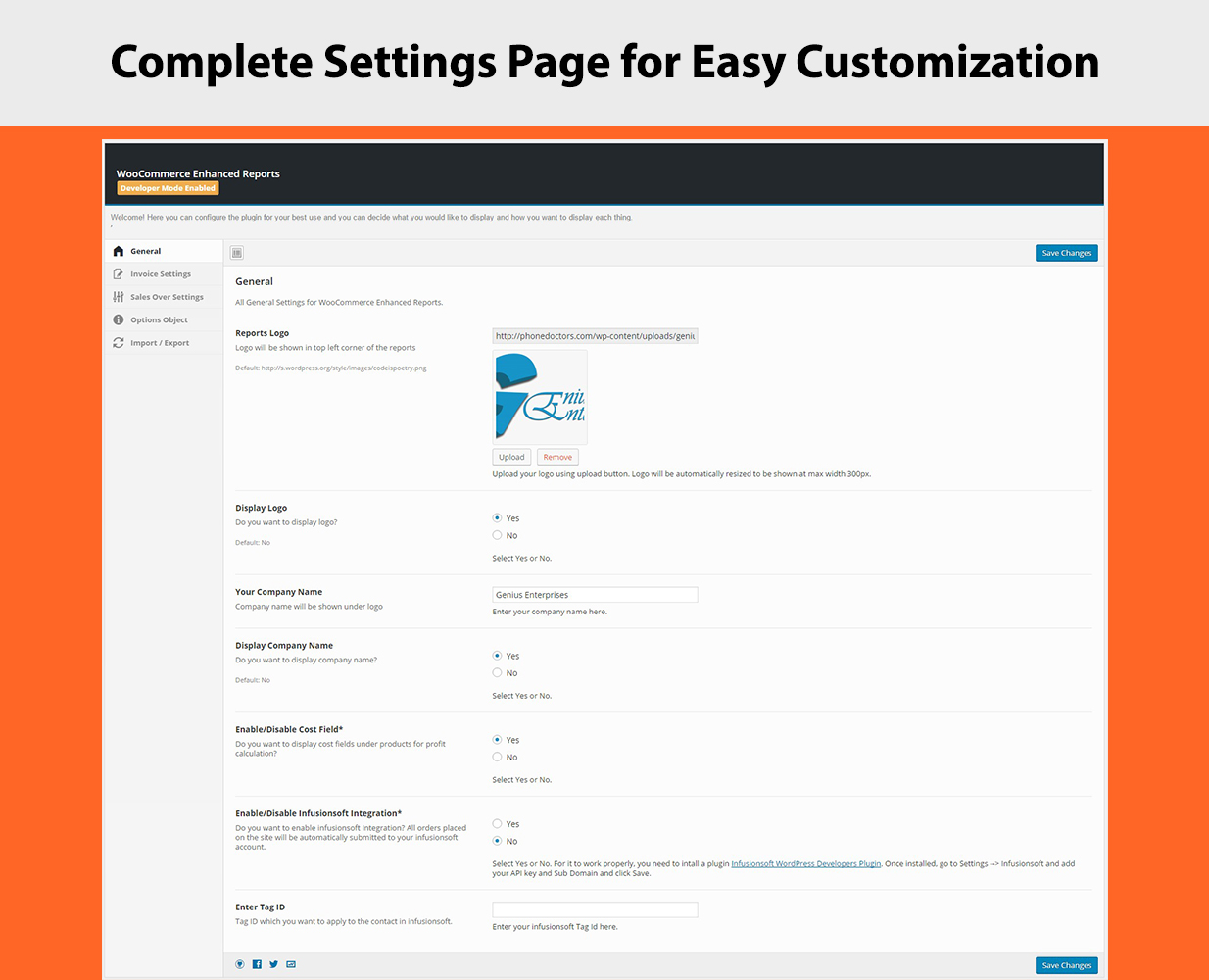This screenshot has height=980, width=1209.
Task: Open the Twitter bird icon in the footer
Action: click(x=273, y=965)
